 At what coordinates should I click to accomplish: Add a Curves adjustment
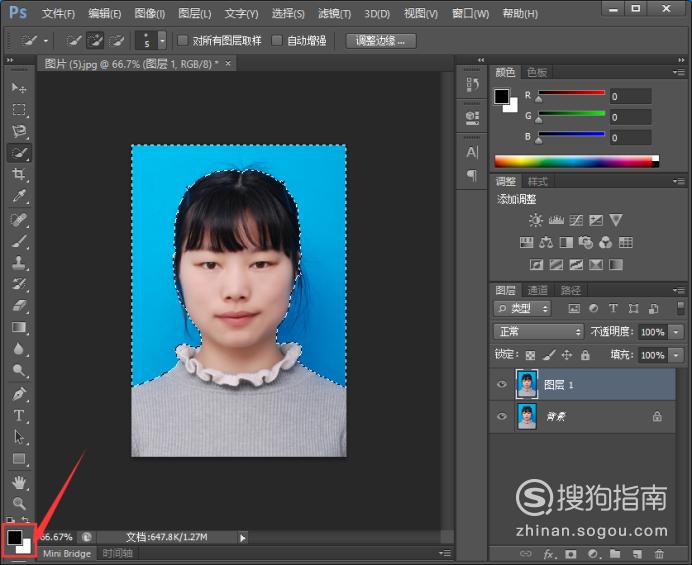(576, 220)
